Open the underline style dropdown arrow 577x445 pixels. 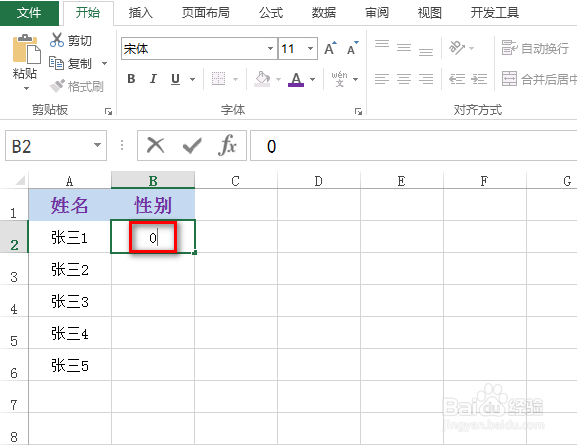tap(192, 79)
